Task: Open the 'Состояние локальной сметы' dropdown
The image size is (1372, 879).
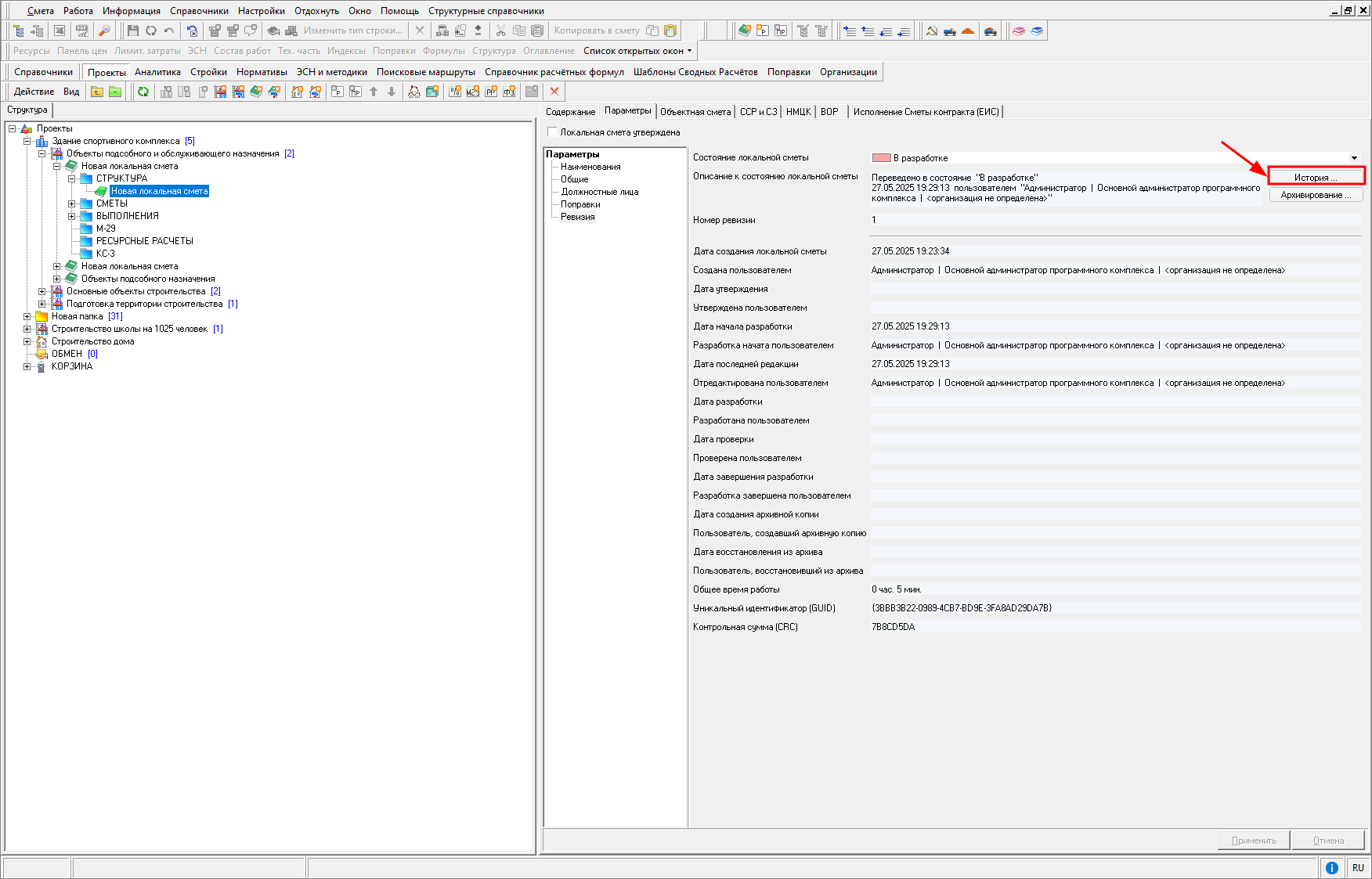Action: point(1354,158)
